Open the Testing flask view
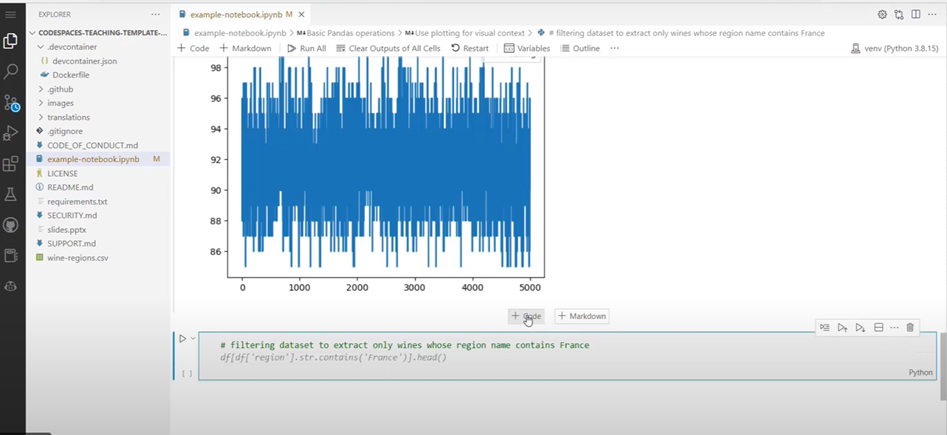Image resolution: width=947 pixels, height=435 pixels. tap(10, 195)
